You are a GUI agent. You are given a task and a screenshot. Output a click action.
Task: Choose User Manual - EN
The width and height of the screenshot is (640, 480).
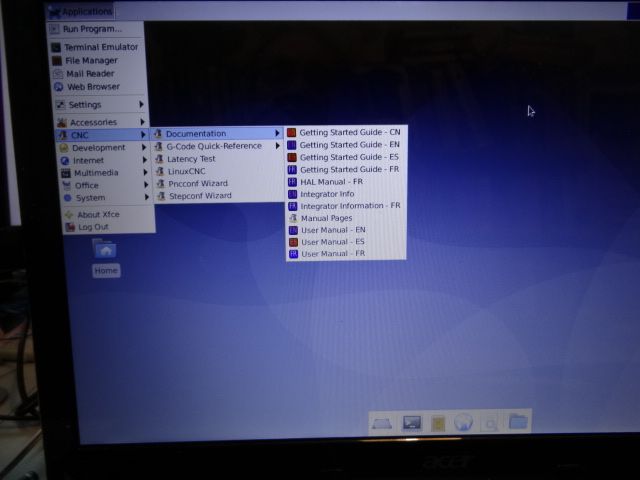pyautogui.click(x=347, y=230)
